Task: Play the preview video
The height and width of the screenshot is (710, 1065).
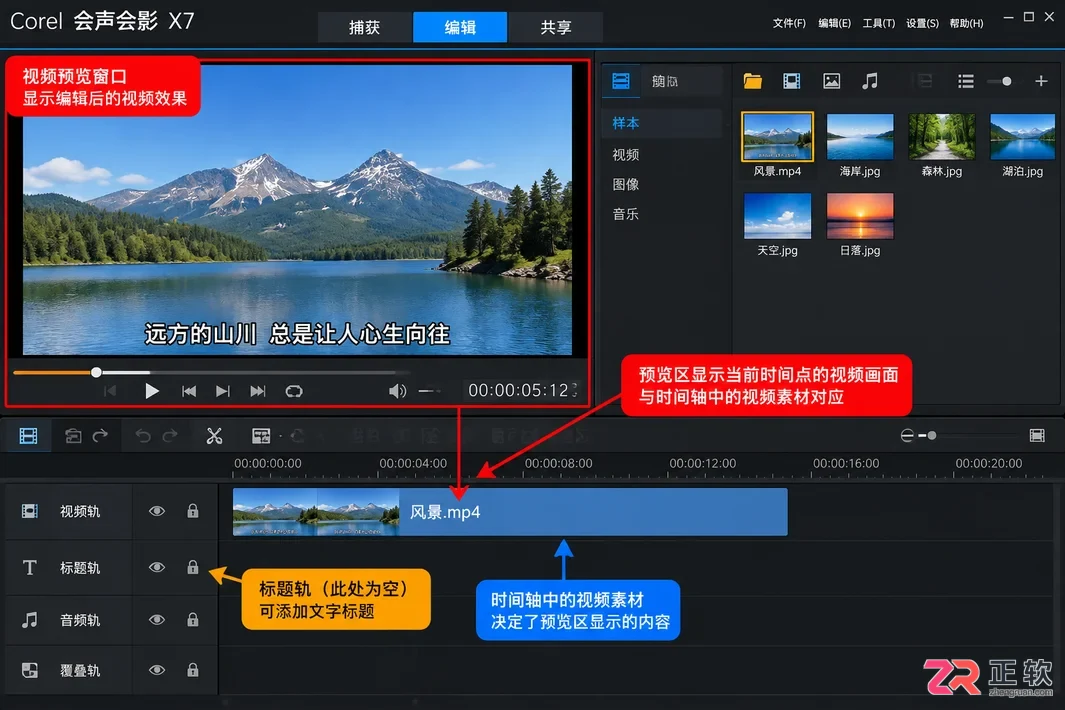Action: (x=151, y=391)
